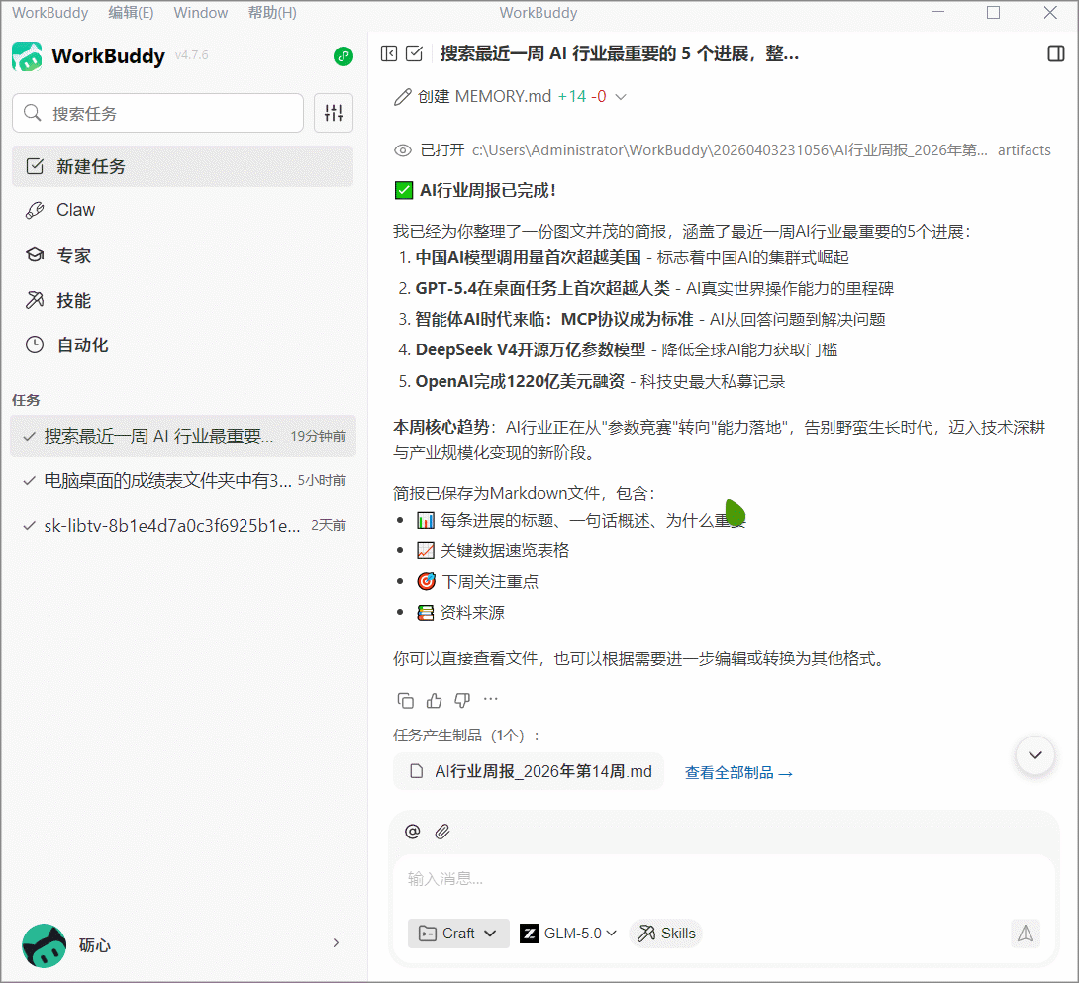Open the 帮助(H) menu
The width and height of the screenshot is (1079, 983).
point(272,13)
